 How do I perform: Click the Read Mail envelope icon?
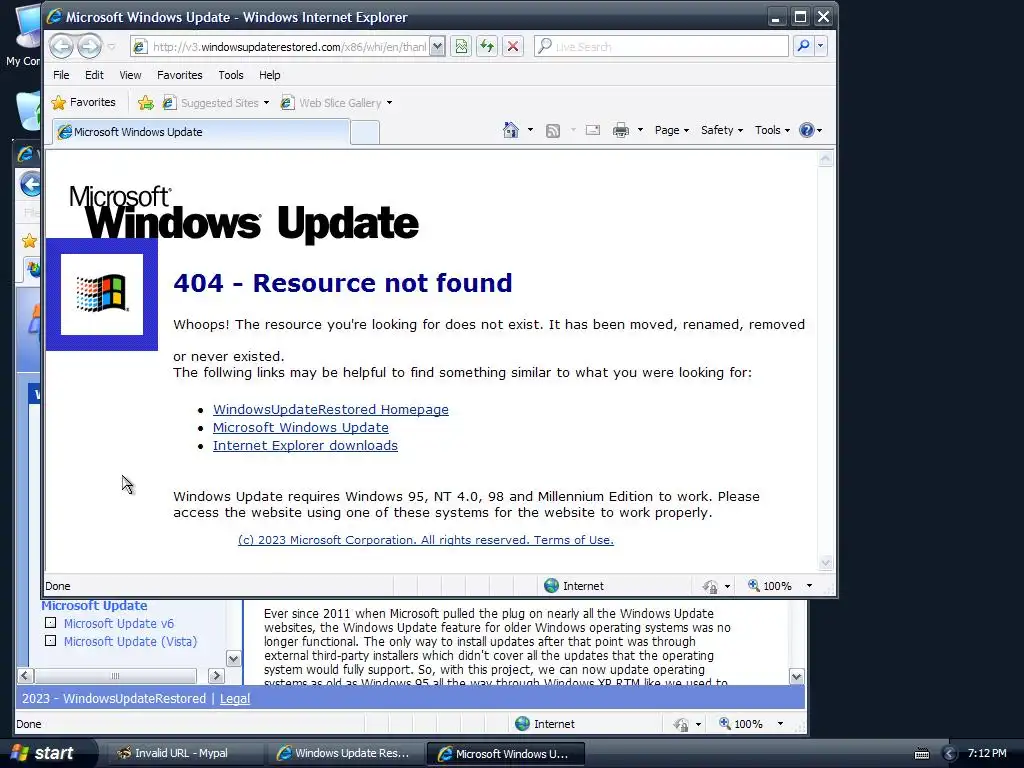[593, 130]
